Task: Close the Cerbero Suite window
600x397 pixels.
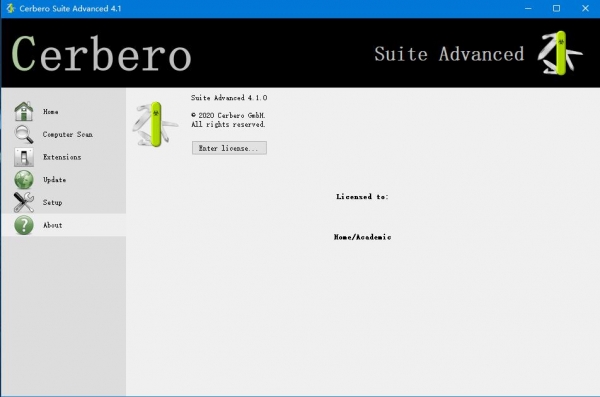Action: click(x=585, y=8)
